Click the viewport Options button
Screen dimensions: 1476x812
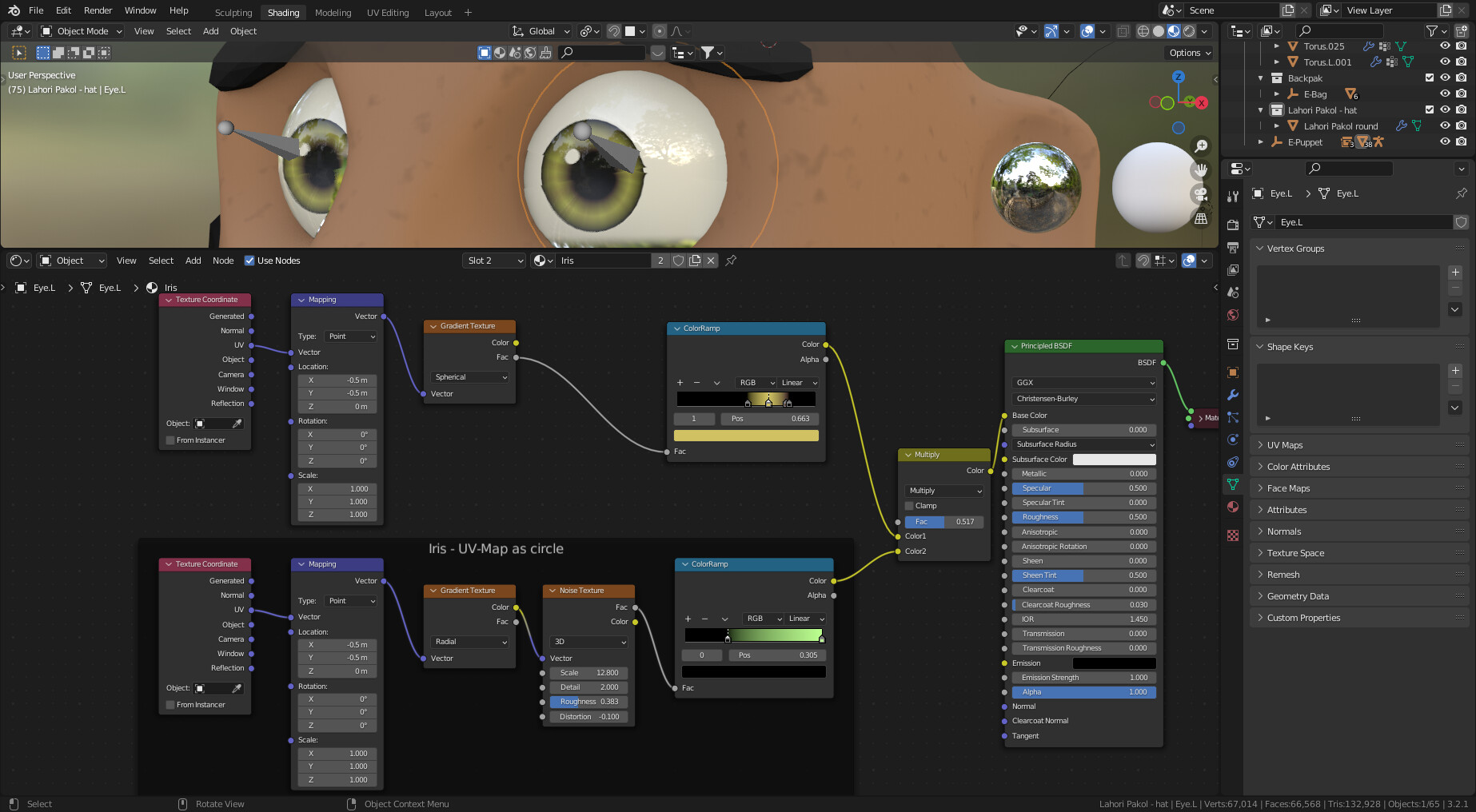pos(1190,53)
